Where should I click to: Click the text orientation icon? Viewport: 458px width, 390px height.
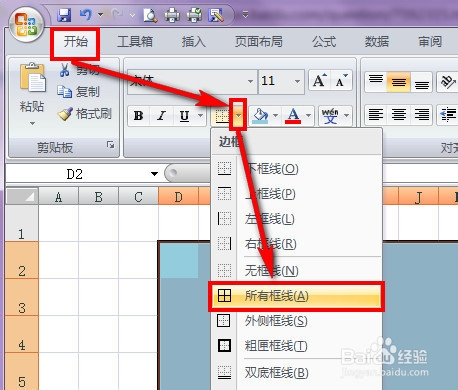447,81
